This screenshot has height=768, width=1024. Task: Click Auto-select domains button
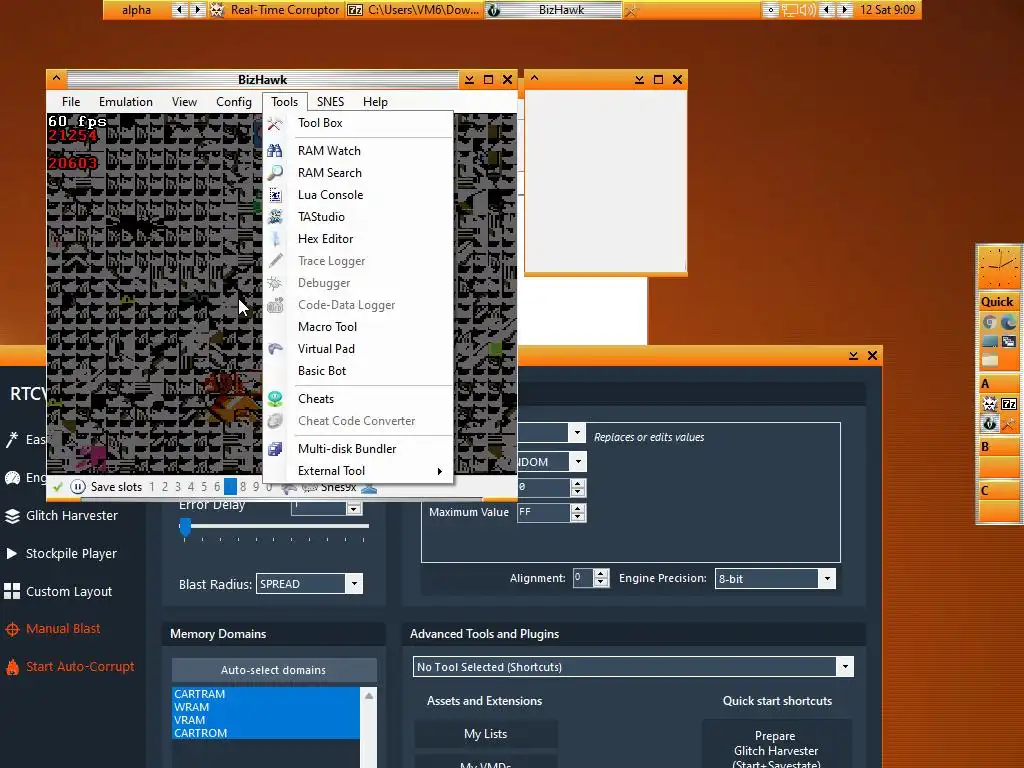pos(274,670)
